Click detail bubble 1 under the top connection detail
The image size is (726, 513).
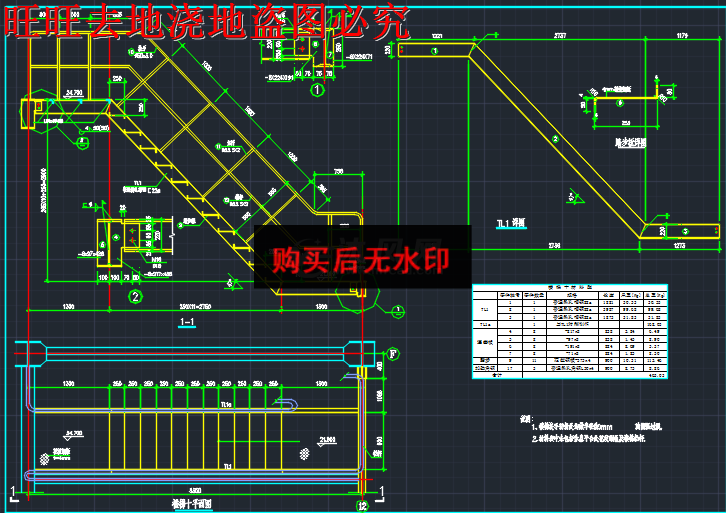317,89
